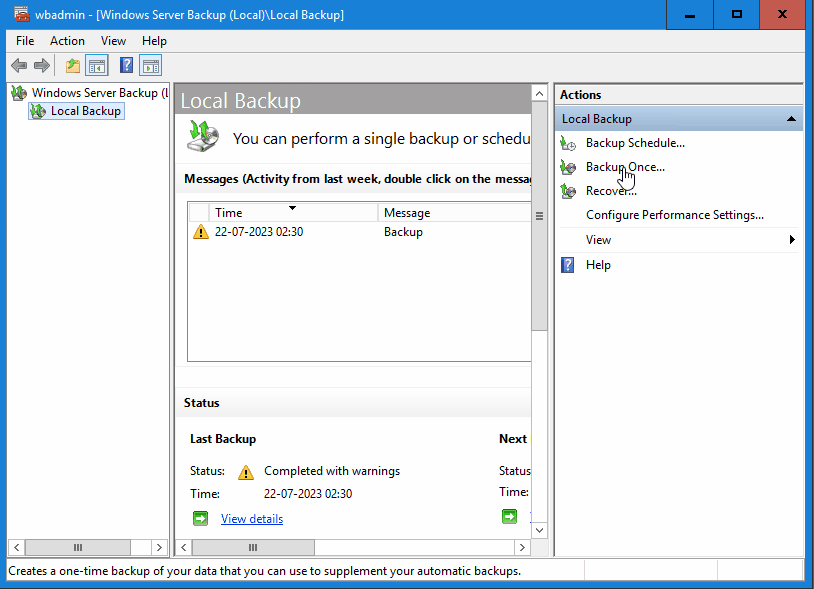
Task: Click the Status section heading
Action: click(201, 403)
